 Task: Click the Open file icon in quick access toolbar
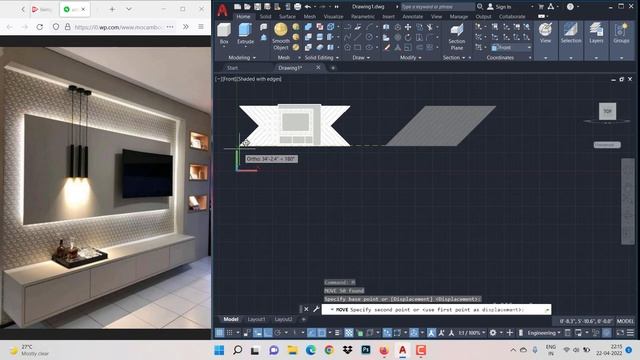(x=247, y=7)
